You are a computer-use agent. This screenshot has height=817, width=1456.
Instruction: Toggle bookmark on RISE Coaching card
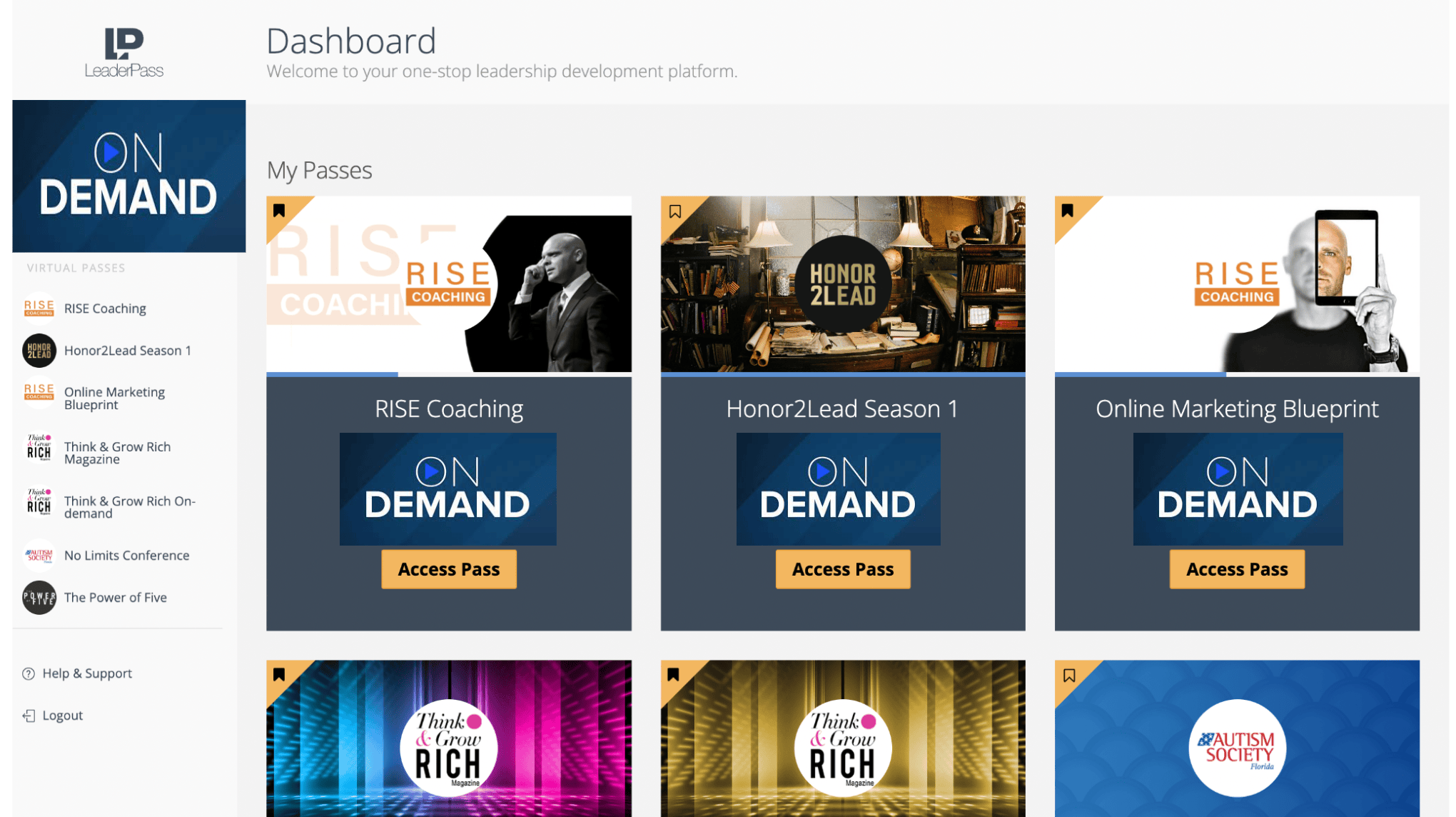point(279,211)
